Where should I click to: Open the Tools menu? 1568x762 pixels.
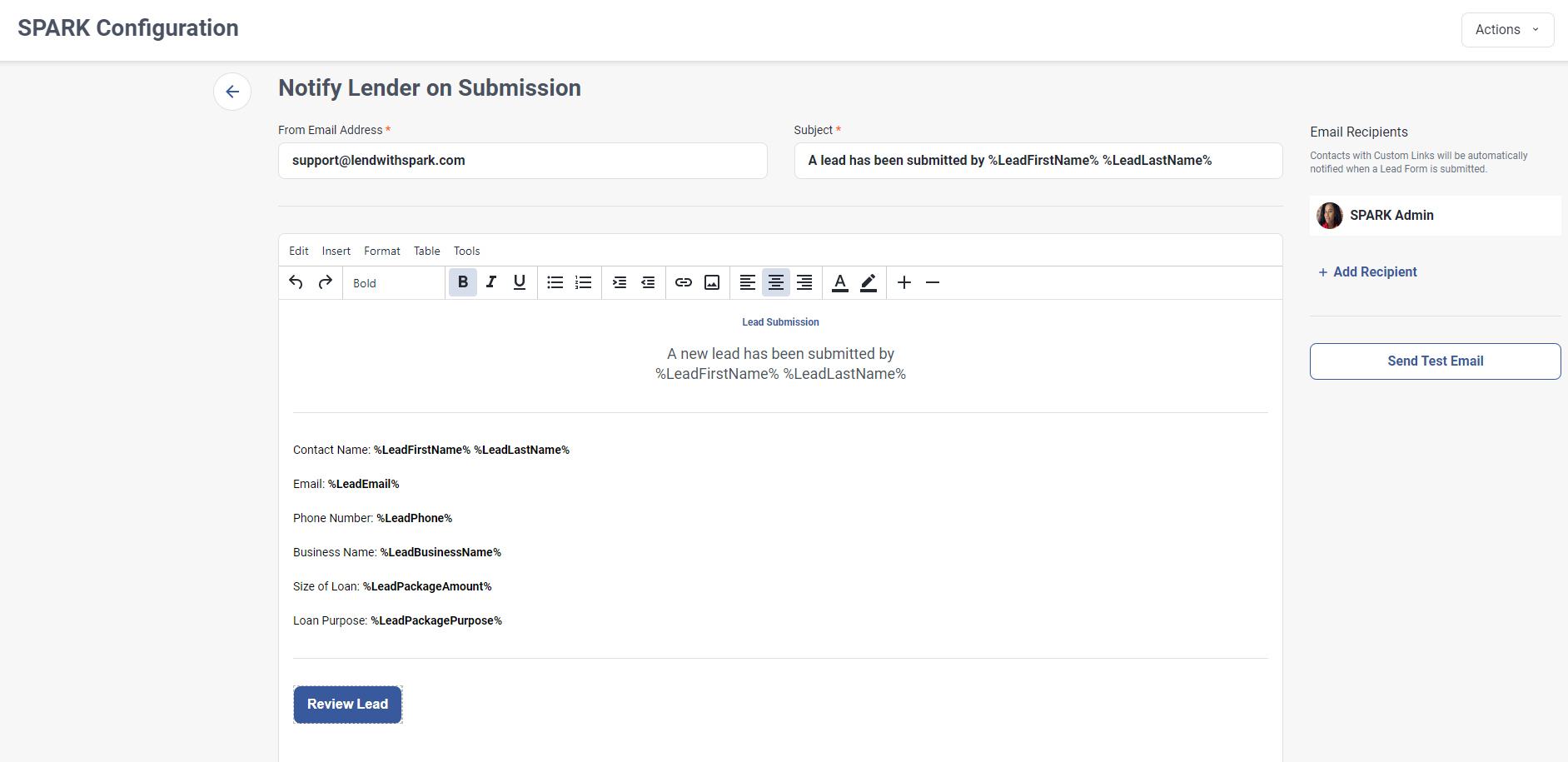click(x=467, y=251)
